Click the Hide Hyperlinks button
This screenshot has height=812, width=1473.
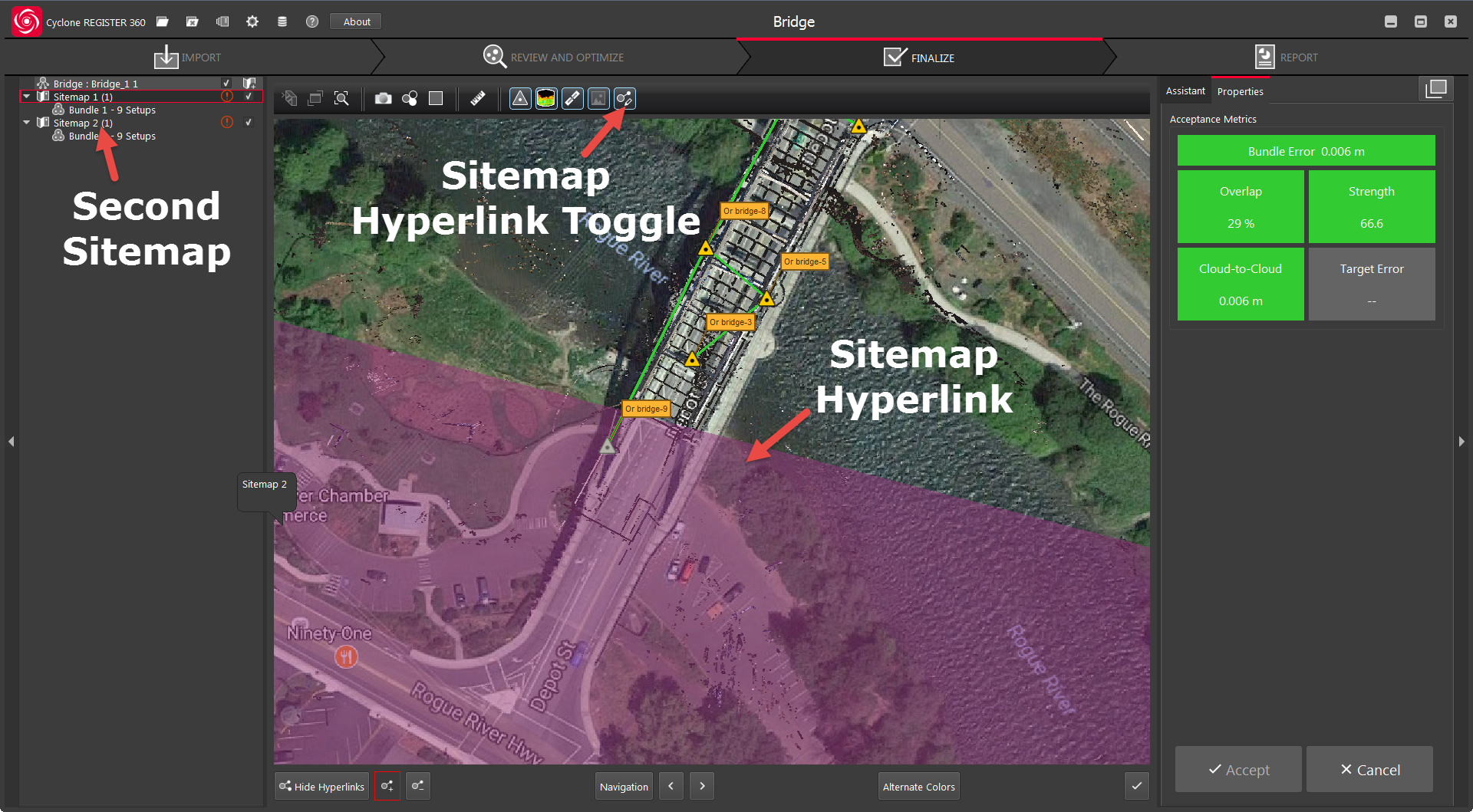click(321, 786)
